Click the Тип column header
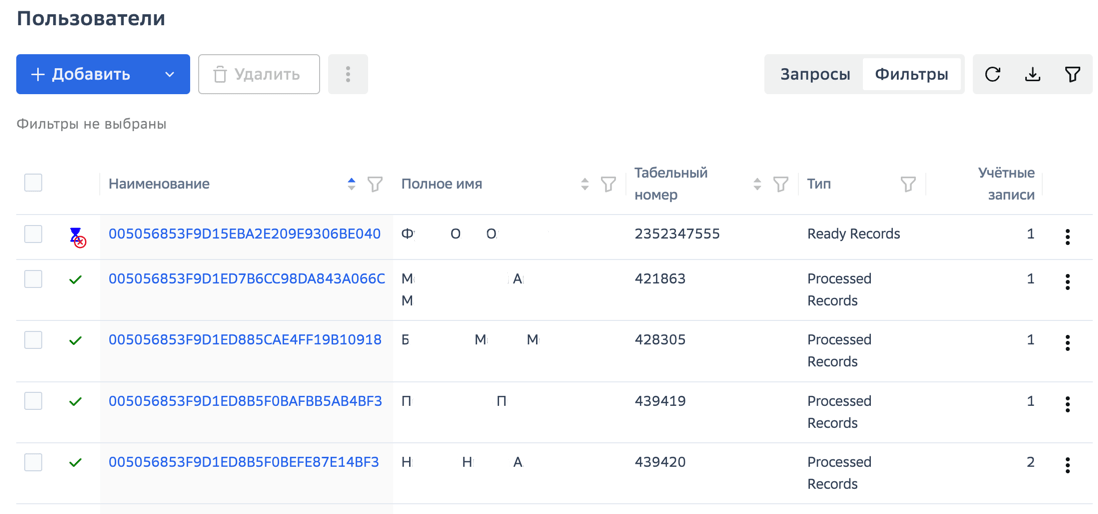 click(819, 184)
